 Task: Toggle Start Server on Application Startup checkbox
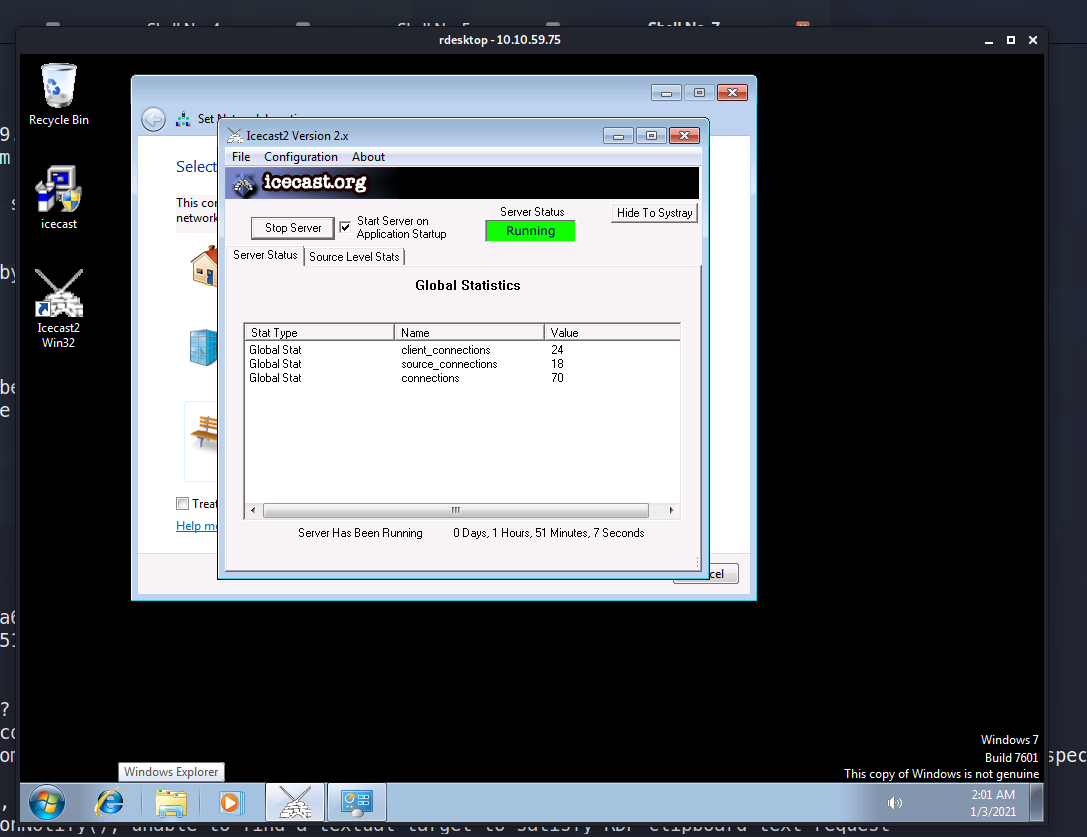(345, 227)
